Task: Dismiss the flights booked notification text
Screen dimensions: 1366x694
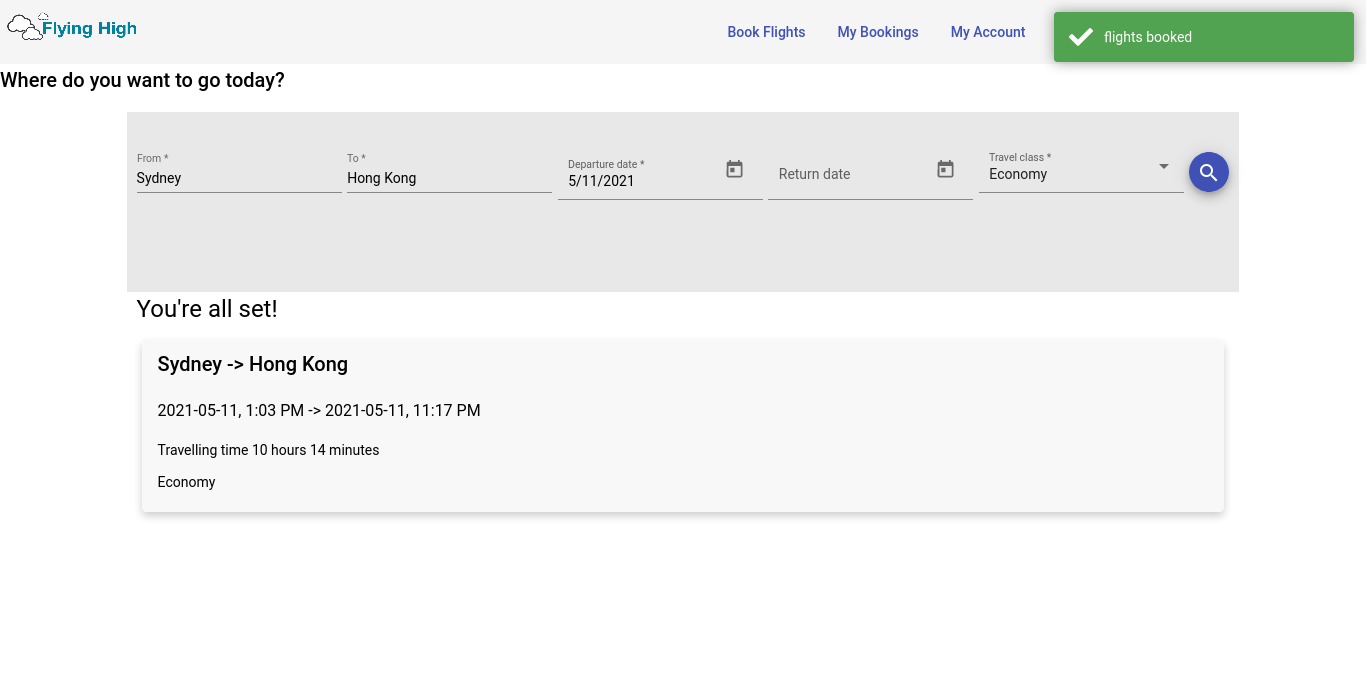Action: click(1148, 37)
